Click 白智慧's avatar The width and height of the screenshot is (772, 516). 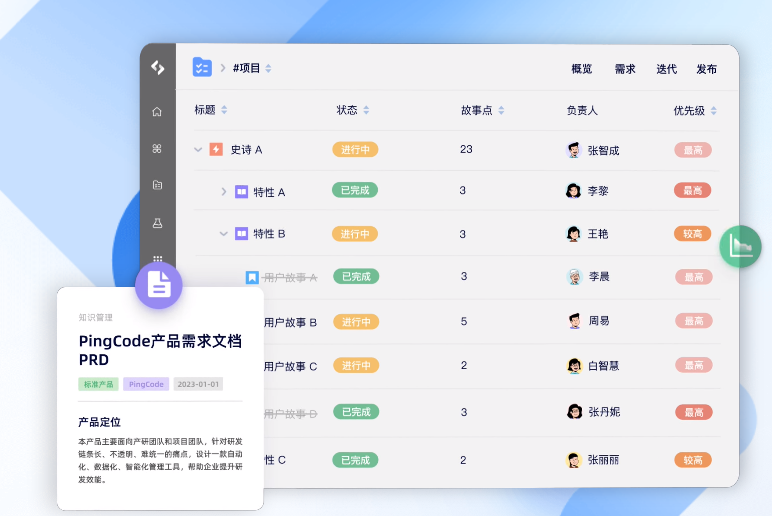[x=575, y=365]
